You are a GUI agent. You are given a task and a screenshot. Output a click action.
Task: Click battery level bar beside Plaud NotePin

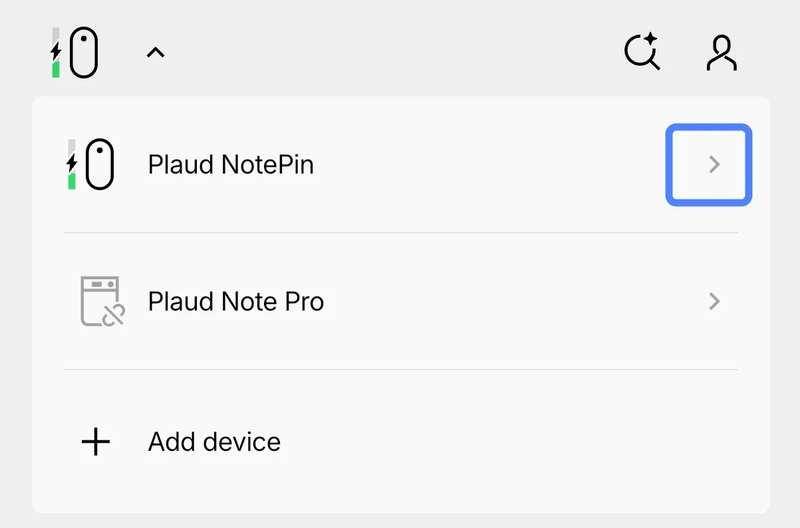[72, 164]
